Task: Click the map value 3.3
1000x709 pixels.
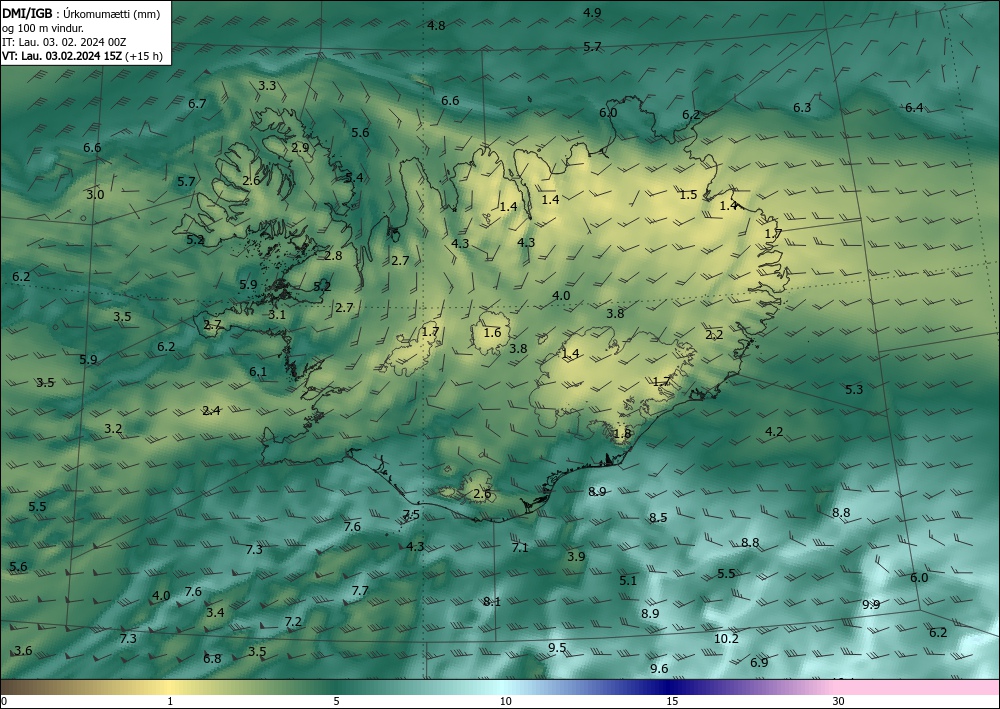Action: (x=267, y=85)
